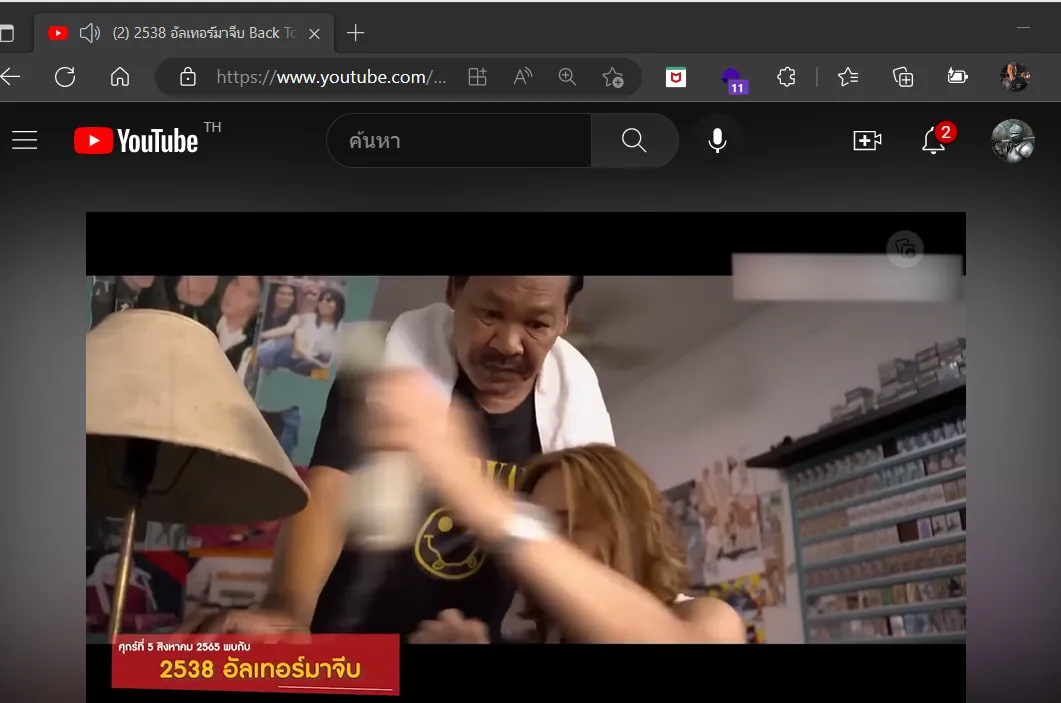
Task: Open the YouTube account avatar menu
Action: (x=1013, y=141)
